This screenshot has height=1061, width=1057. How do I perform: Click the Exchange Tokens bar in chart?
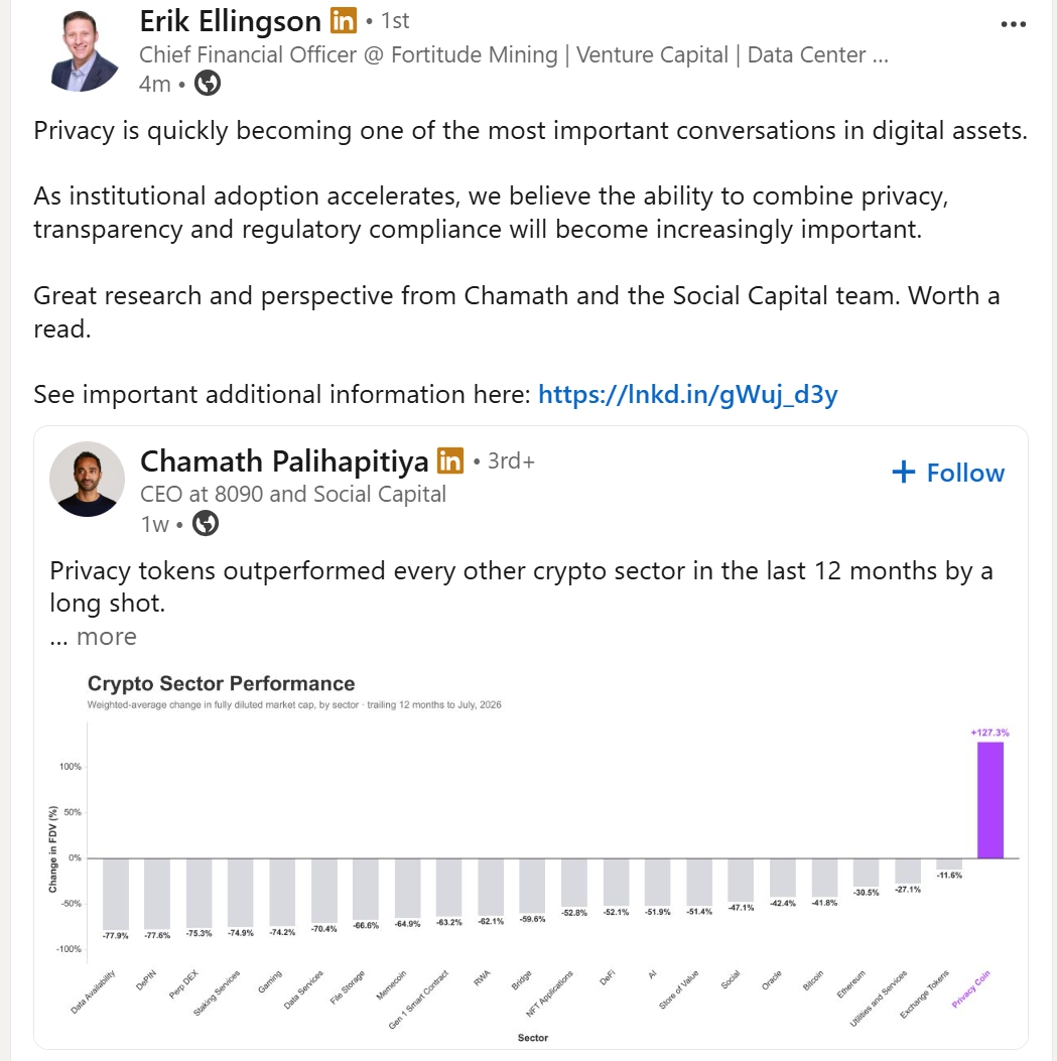(x=949, y=864)
